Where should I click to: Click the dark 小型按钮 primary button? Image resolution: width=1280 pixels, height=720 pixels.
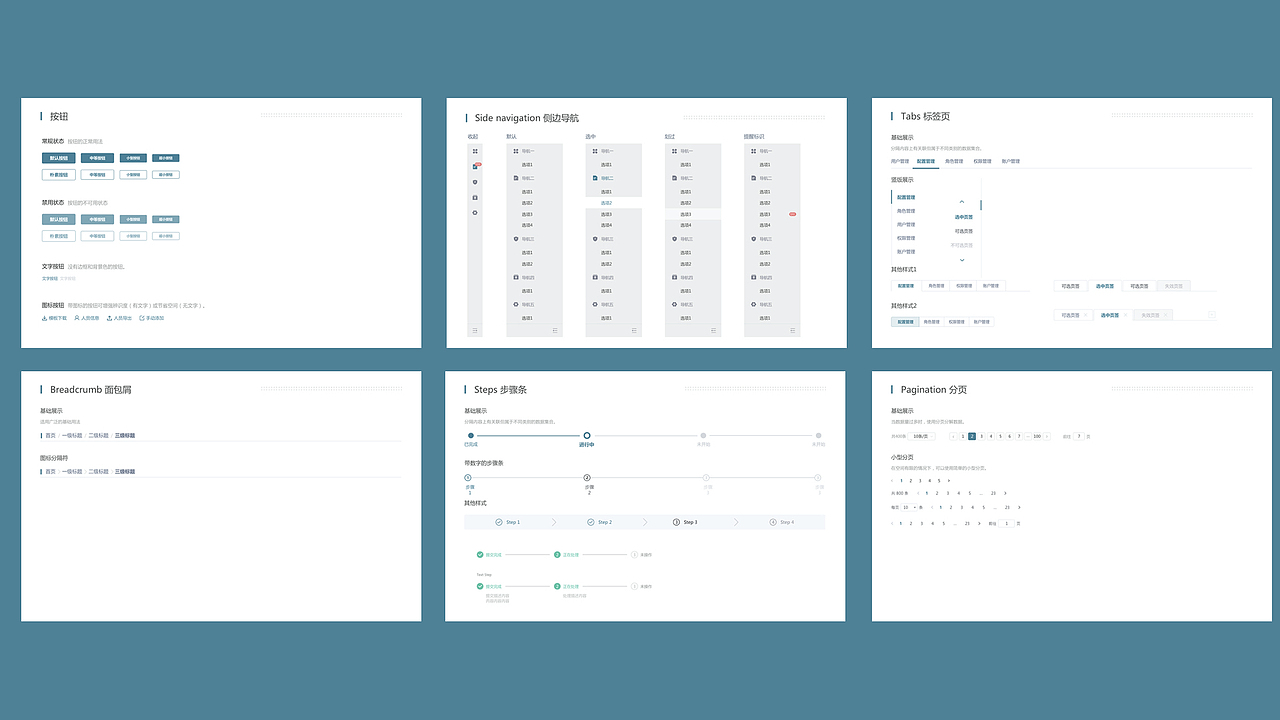pos(133,158)
